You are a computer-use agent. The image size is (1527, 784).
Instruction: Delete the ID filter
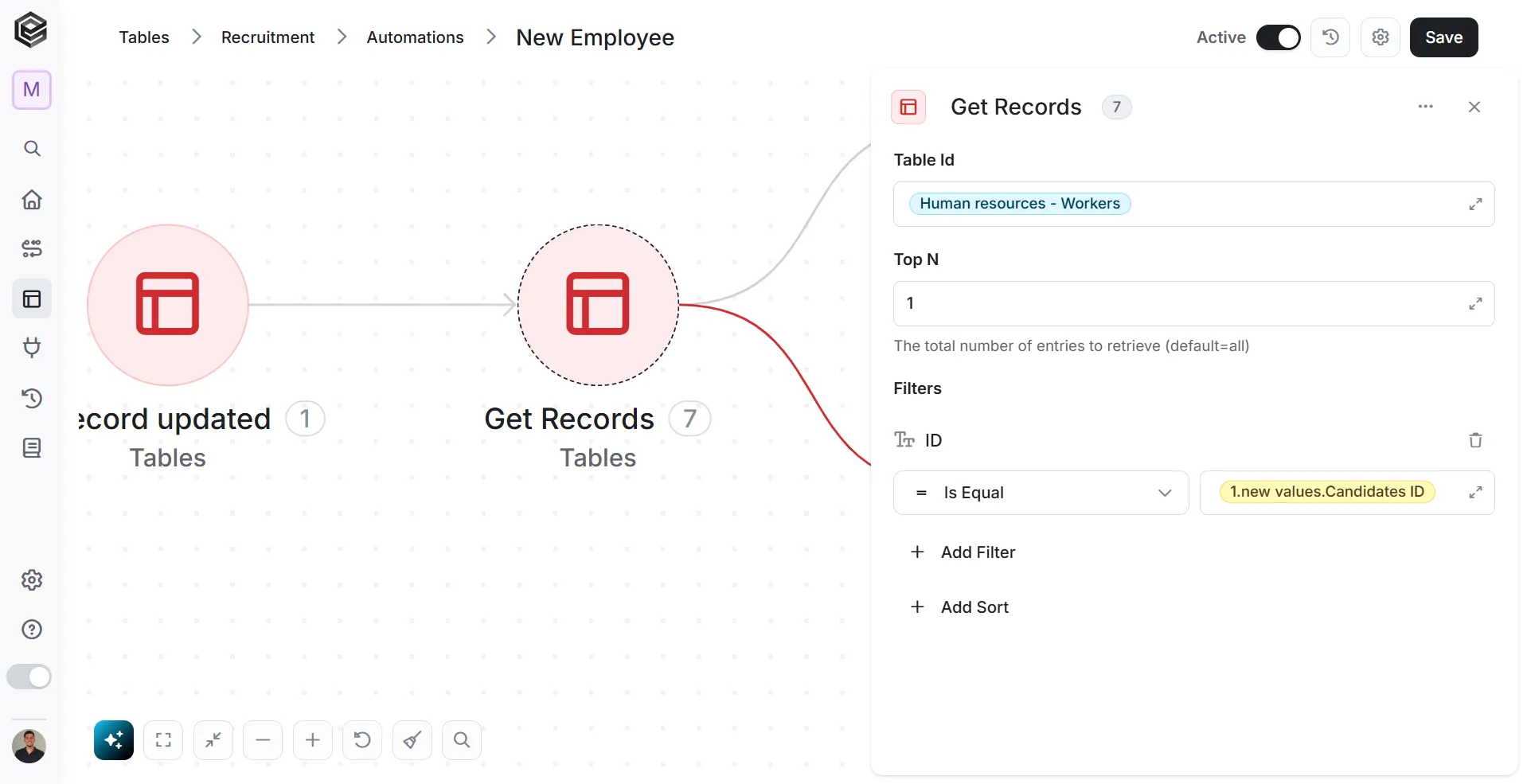click(1475, 440)
